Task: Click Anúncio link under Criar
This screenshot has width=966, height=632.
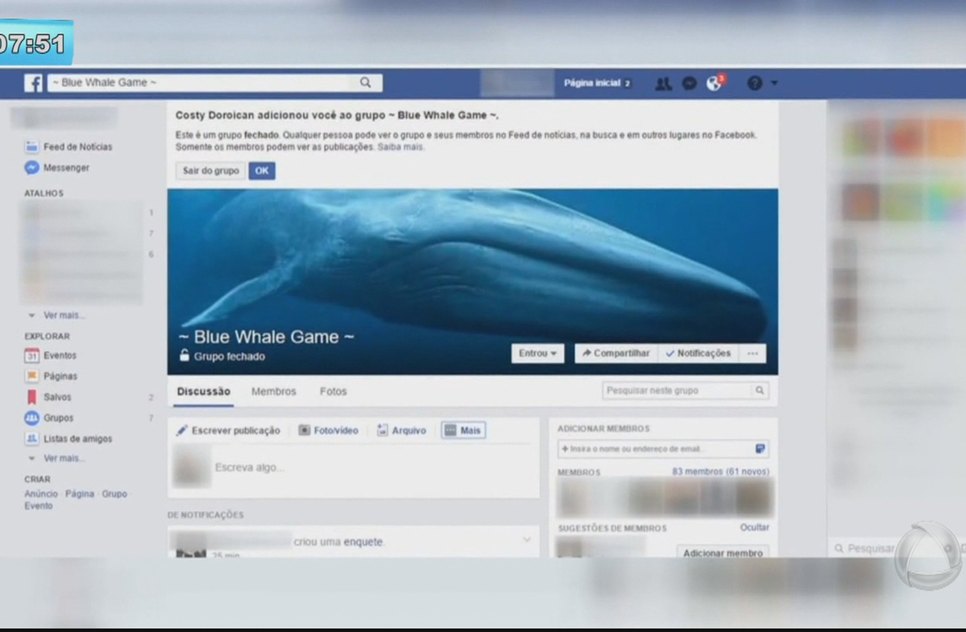Action: [41, 494]
